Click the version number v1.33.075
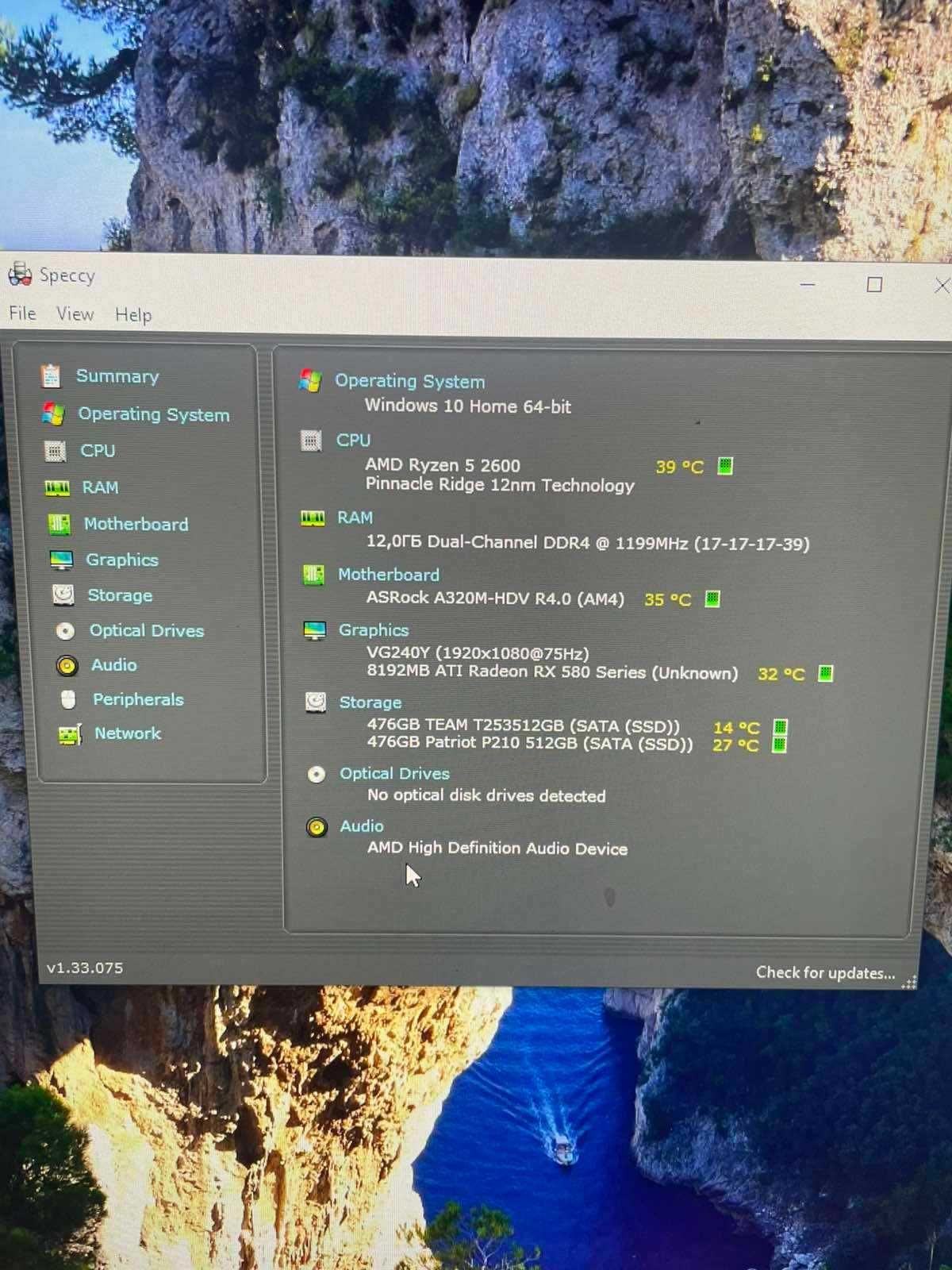Screen dimensions: 952x1270 (x=85, y=968)
